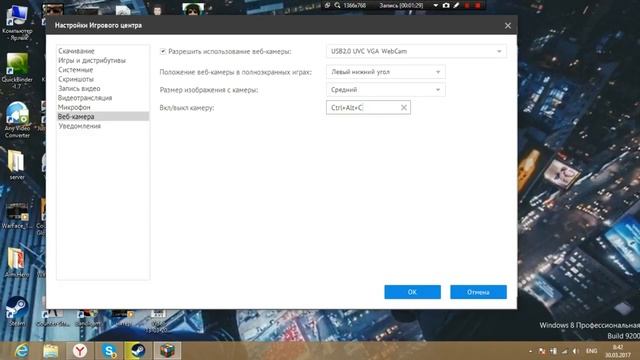Viewport: 640px width, 360px height.
Task: Switch the ENG input language indicator
Action: click(591, 351)
